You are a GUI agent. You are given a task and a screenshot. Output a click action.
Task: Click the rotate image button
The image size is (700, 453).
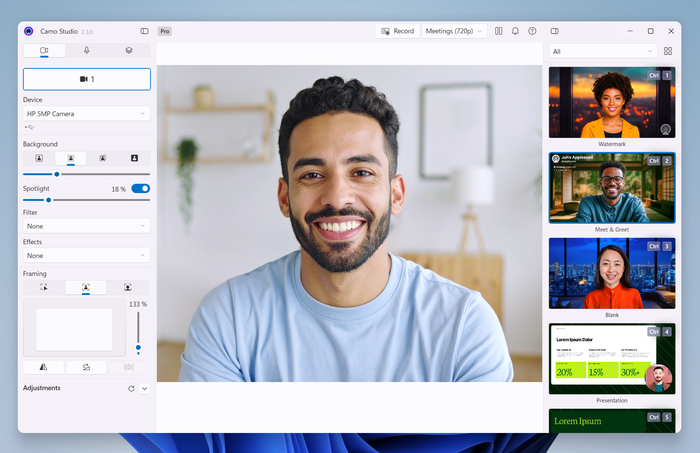86,367
